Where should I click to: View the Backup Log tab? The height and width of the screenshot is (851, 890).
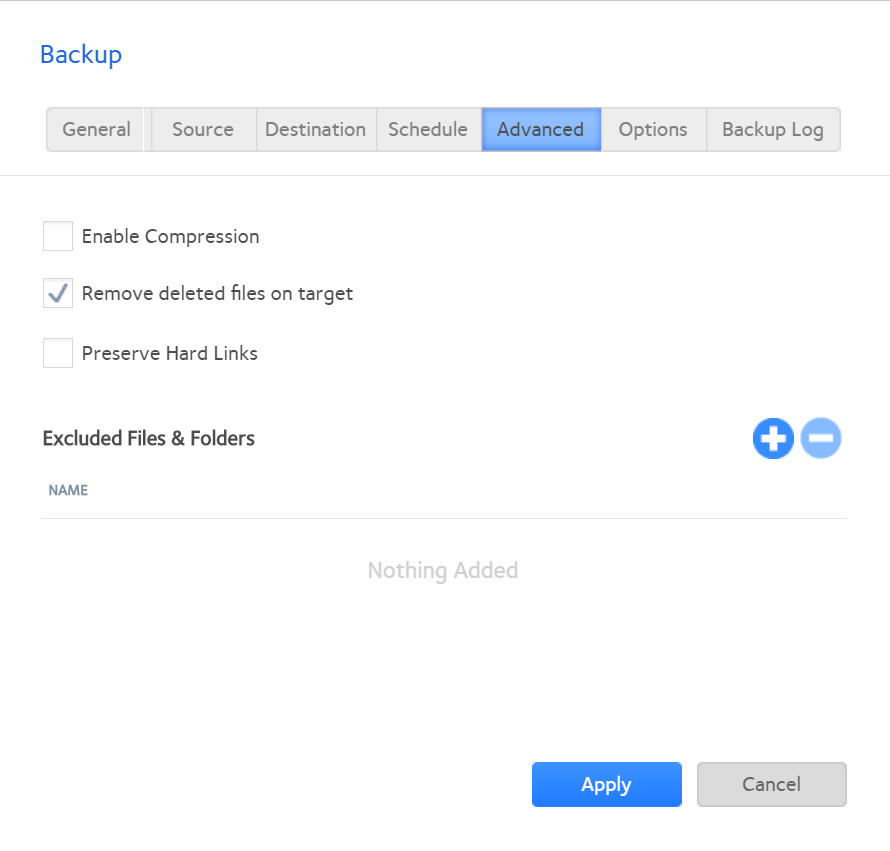point(772,130)
